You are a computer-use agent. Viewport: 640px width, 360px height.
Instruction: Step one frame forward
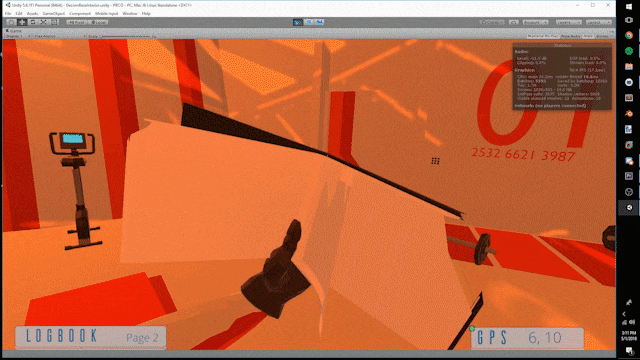319,22
